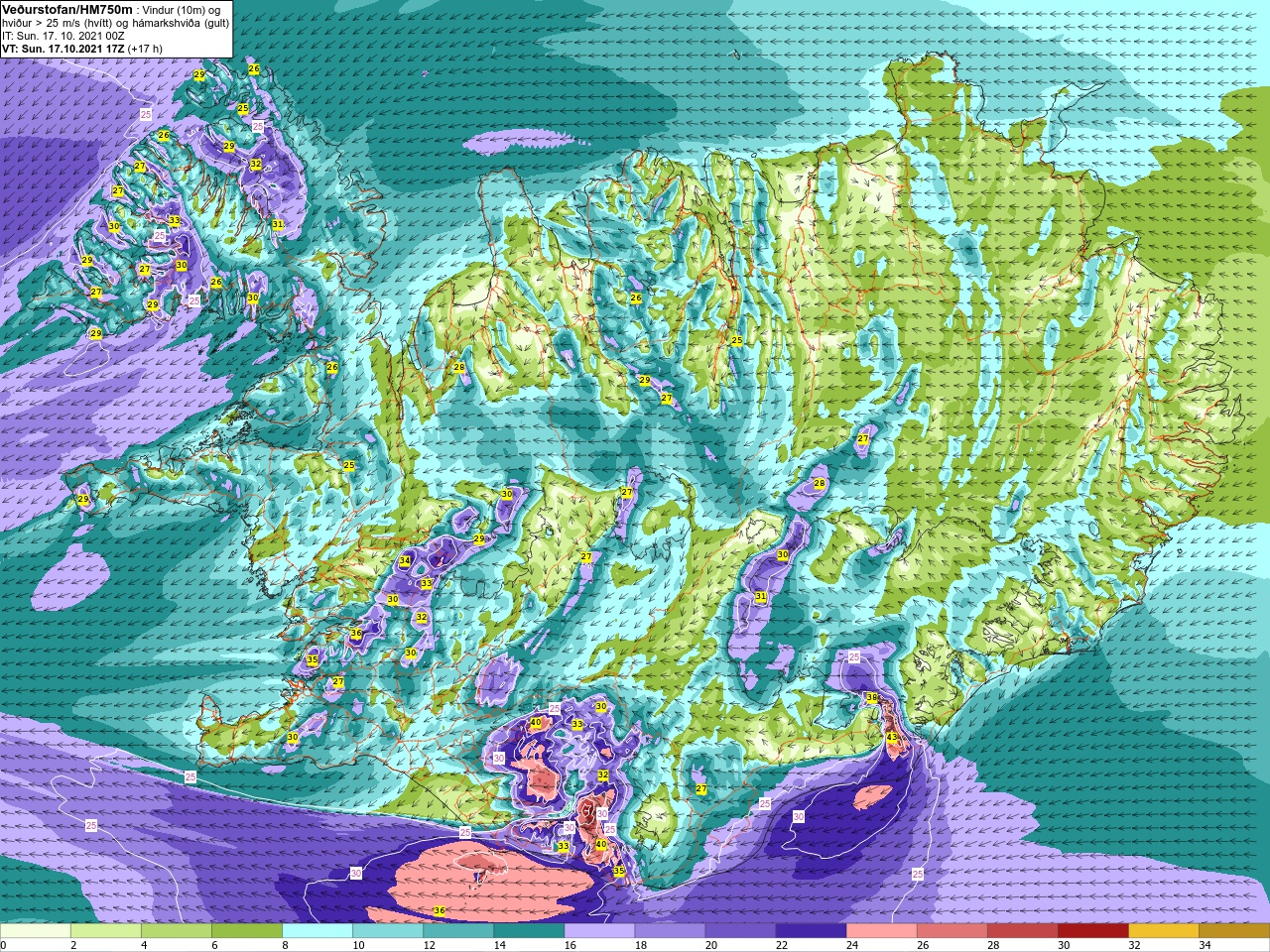The image size is (1270, 952).
Task: Click the '10' tick on the legend scale
Action: 358,945
